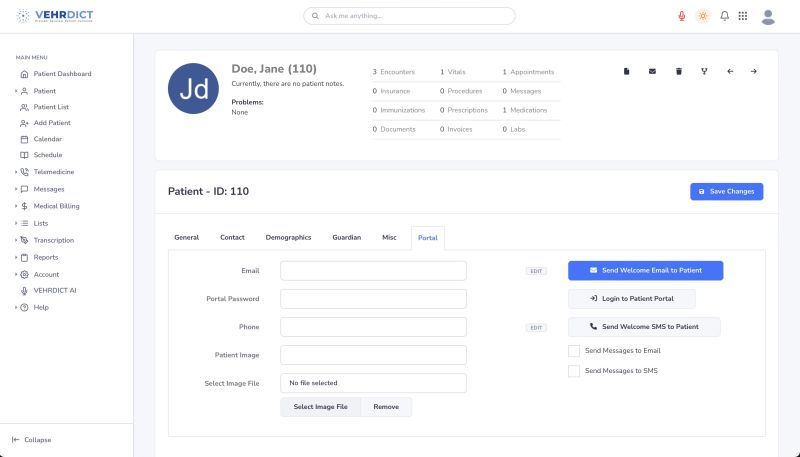The width and height of the screenshot is (800, 457).
Task: Click the Portal Password input field
Action: coord(373,299)
